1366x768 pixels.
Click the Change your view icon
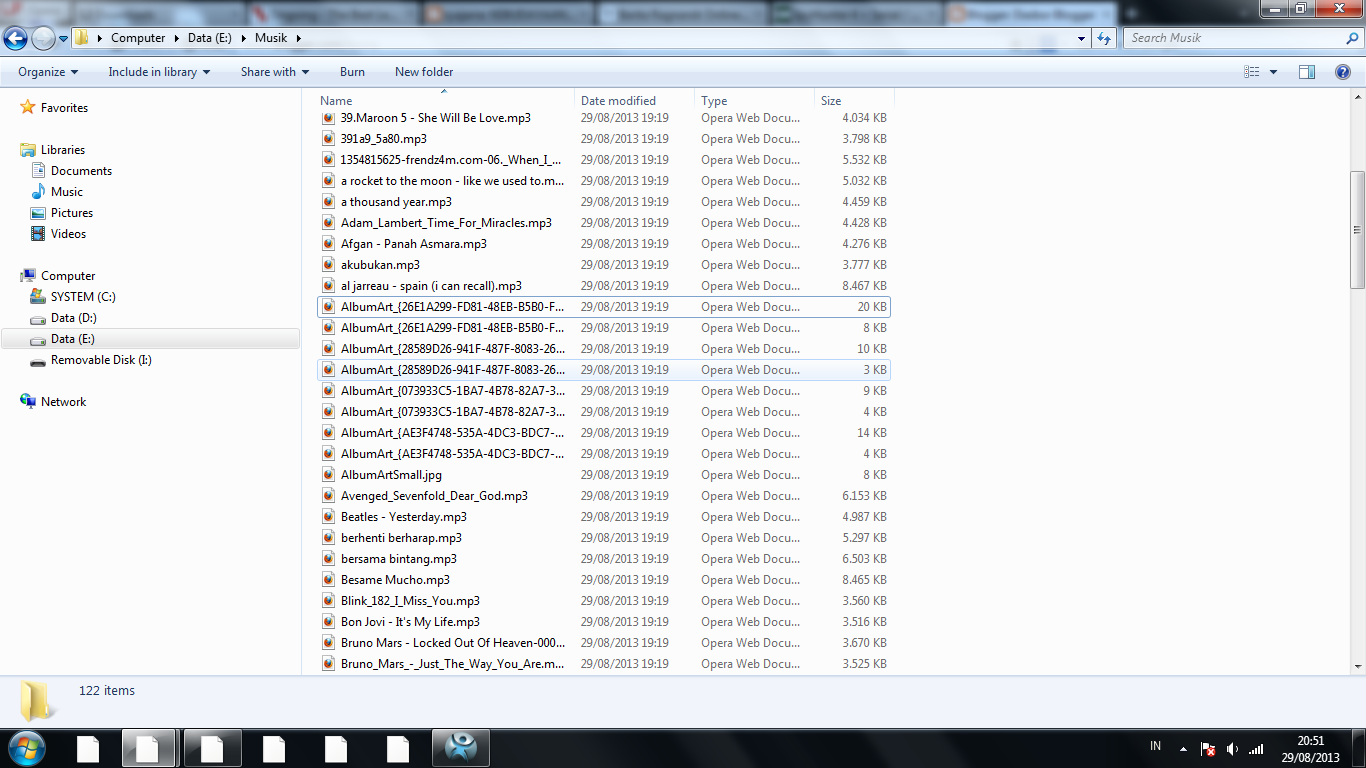1251,72
